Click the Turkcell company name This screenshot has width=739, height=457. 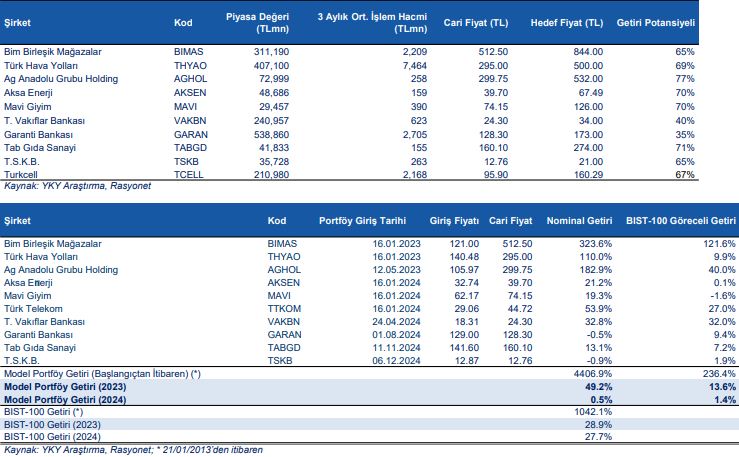(24, 175)
